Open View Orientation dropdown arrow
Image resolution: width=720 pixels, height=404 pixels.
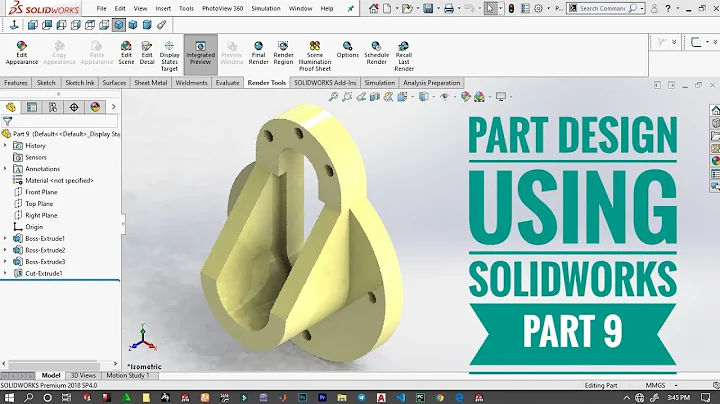click(412, 97)
